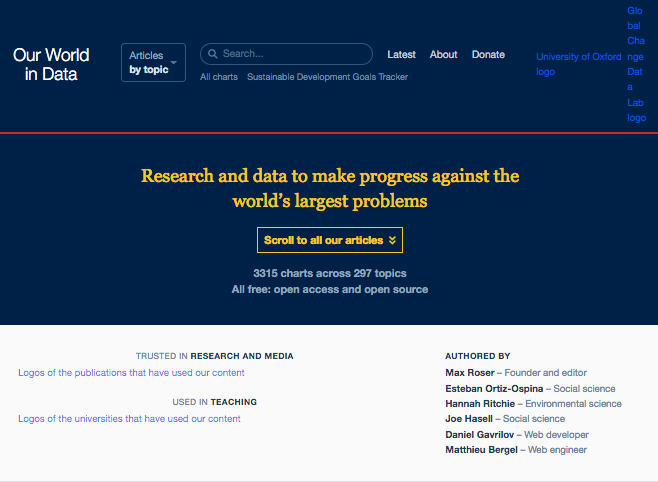The height and width of the screenshot is (482, 658).
Task: Click 'Authored by' heading
Action: [x=478, y=356]
